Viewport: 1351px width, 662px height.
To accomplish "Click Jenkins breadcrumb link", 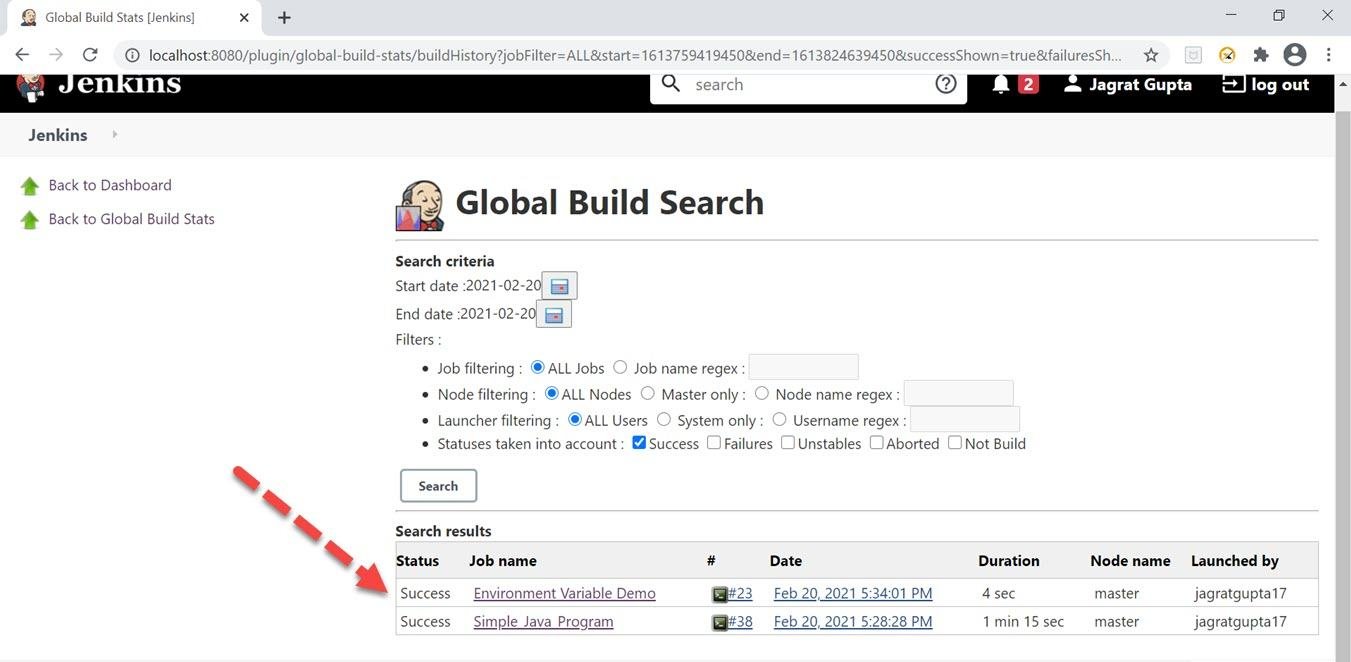I will click(58, 135).
